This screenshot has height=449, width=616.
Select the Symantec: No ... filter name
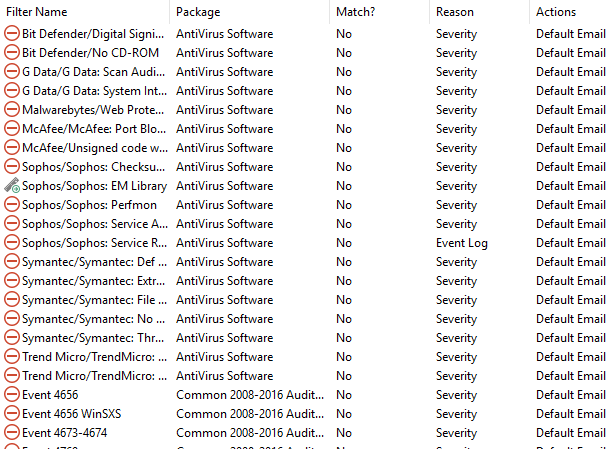pos(94,319)
